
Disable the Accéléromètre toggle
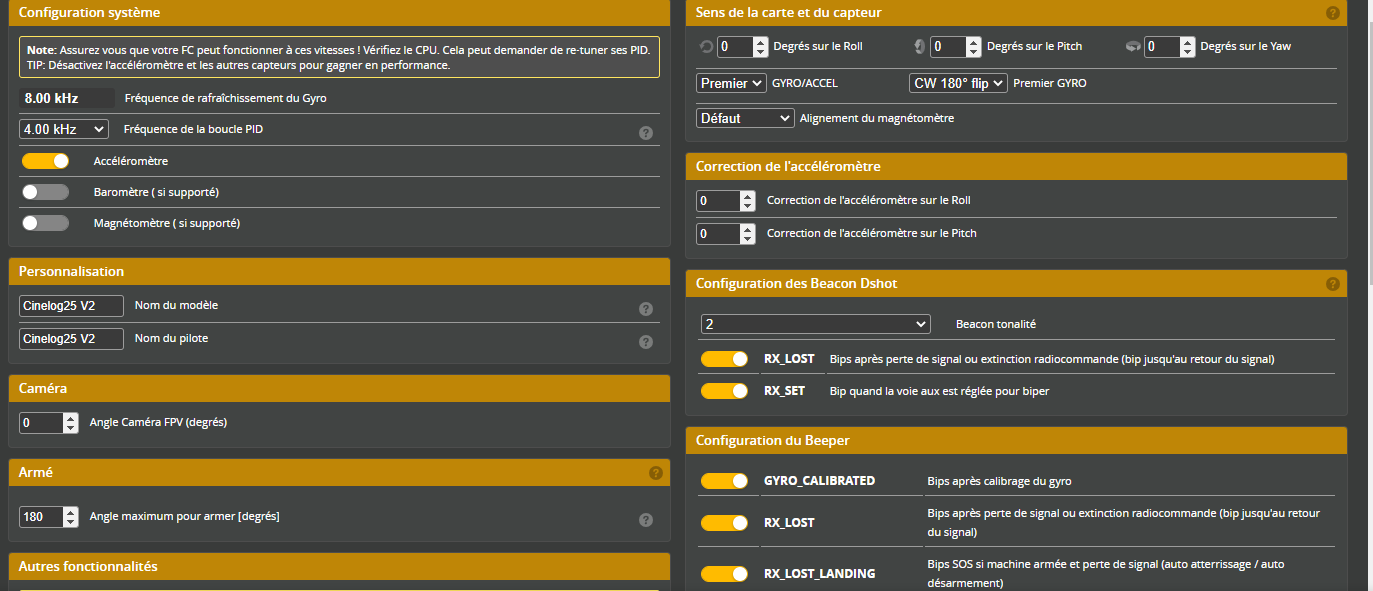[45, 161]
